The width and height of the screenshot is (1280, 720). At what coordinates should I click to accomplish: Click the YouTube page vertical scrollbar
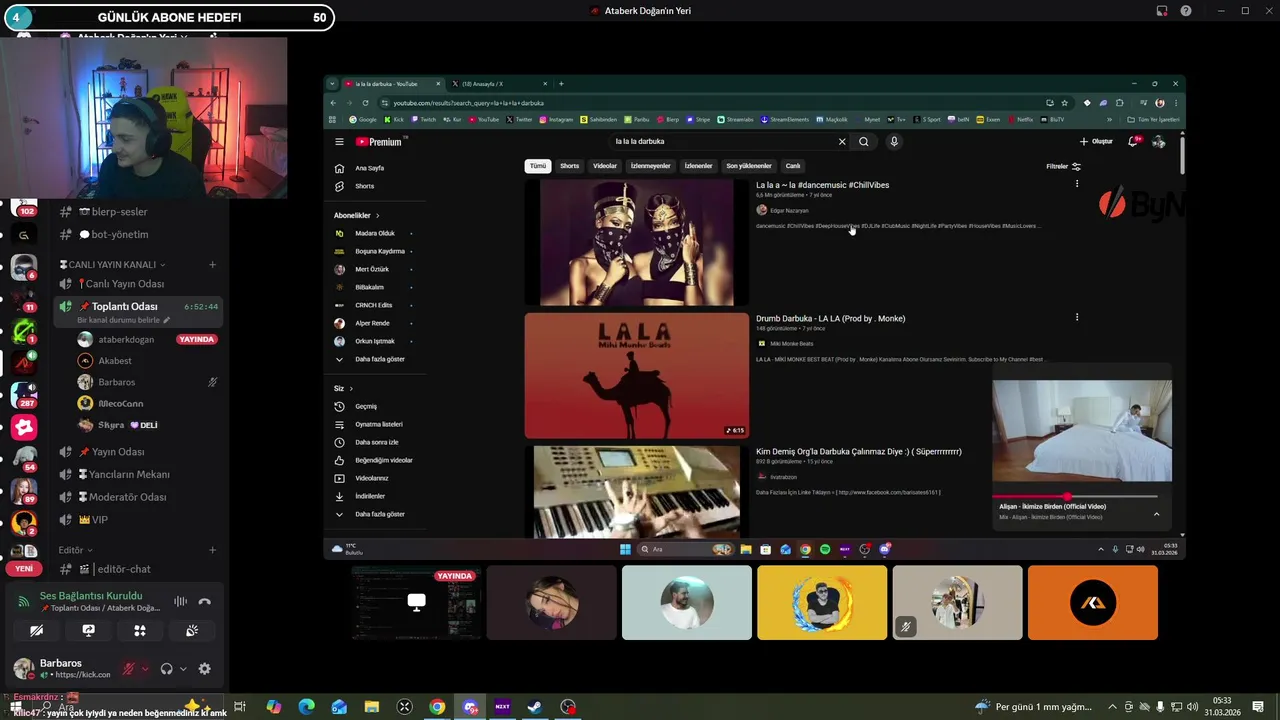tap(1182, 155)
